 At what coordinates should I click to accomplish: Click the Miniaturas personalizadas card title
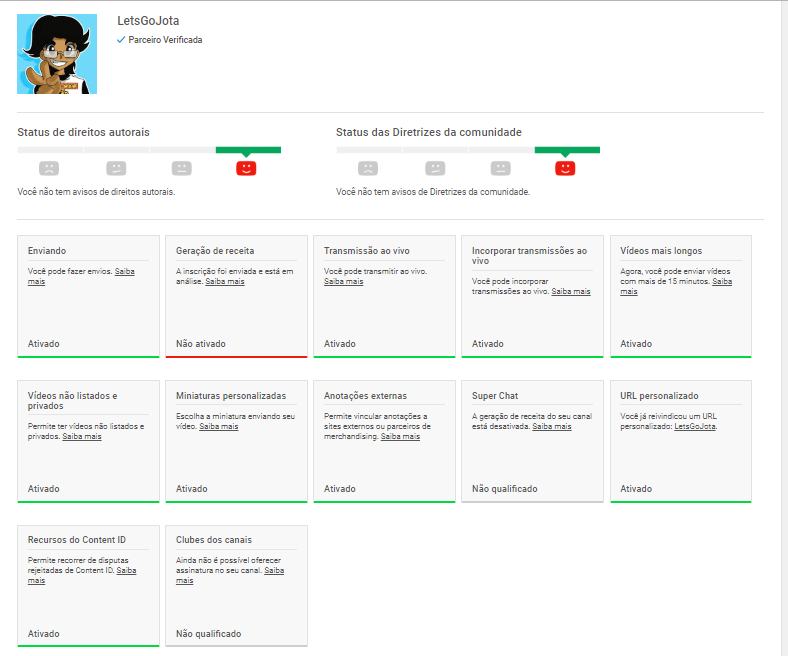point(231,396)
